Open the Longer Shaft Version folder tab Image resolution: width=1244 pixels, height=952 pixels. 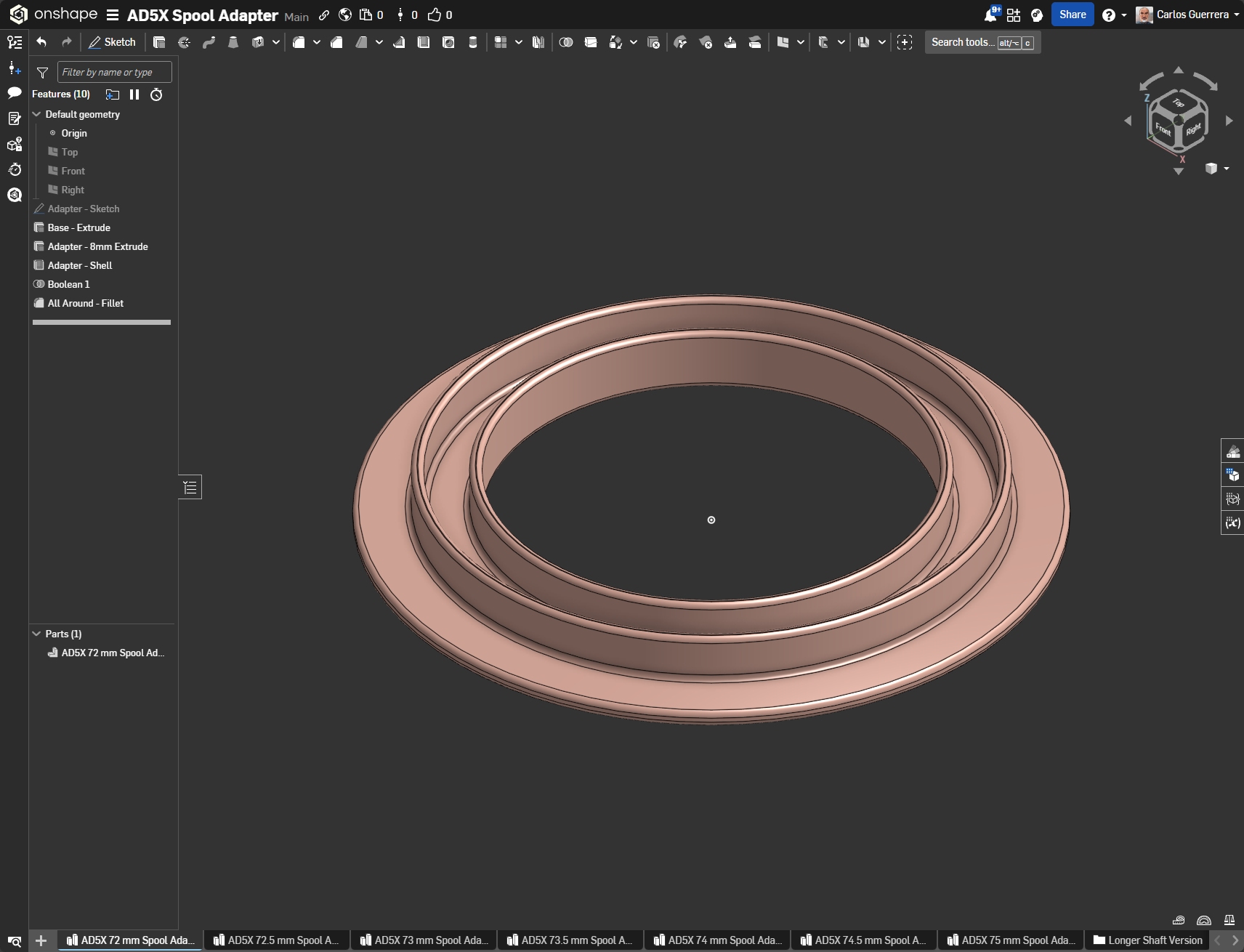click(x=1148, y=940)
